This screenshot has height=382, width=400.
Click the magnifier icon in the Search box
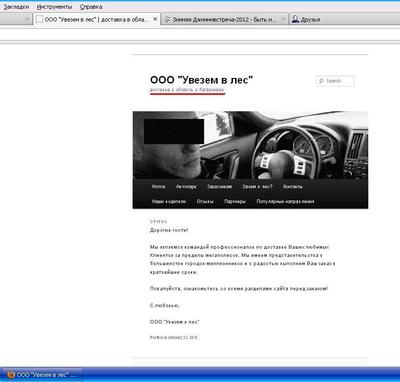(321, 81)
